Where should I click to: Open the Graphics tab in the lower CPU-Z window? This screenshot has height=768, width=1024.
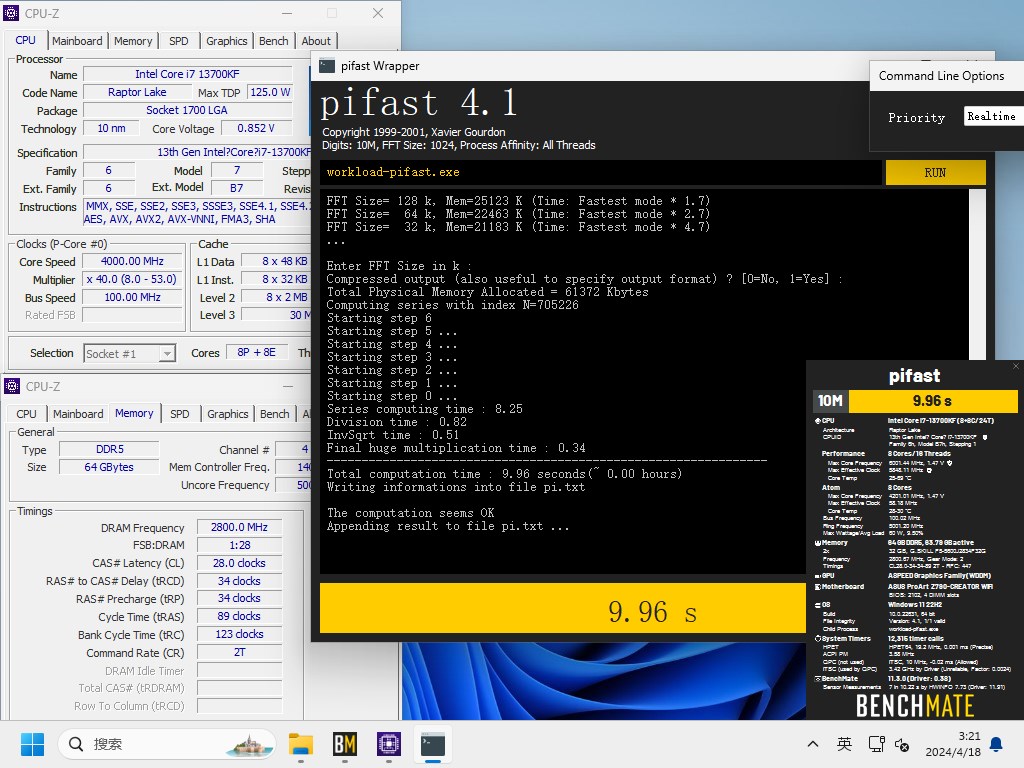[228, 414]
